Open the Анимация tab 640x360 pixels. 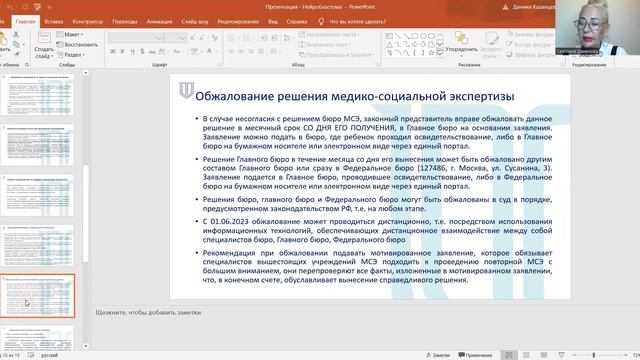tap(159, 22)
